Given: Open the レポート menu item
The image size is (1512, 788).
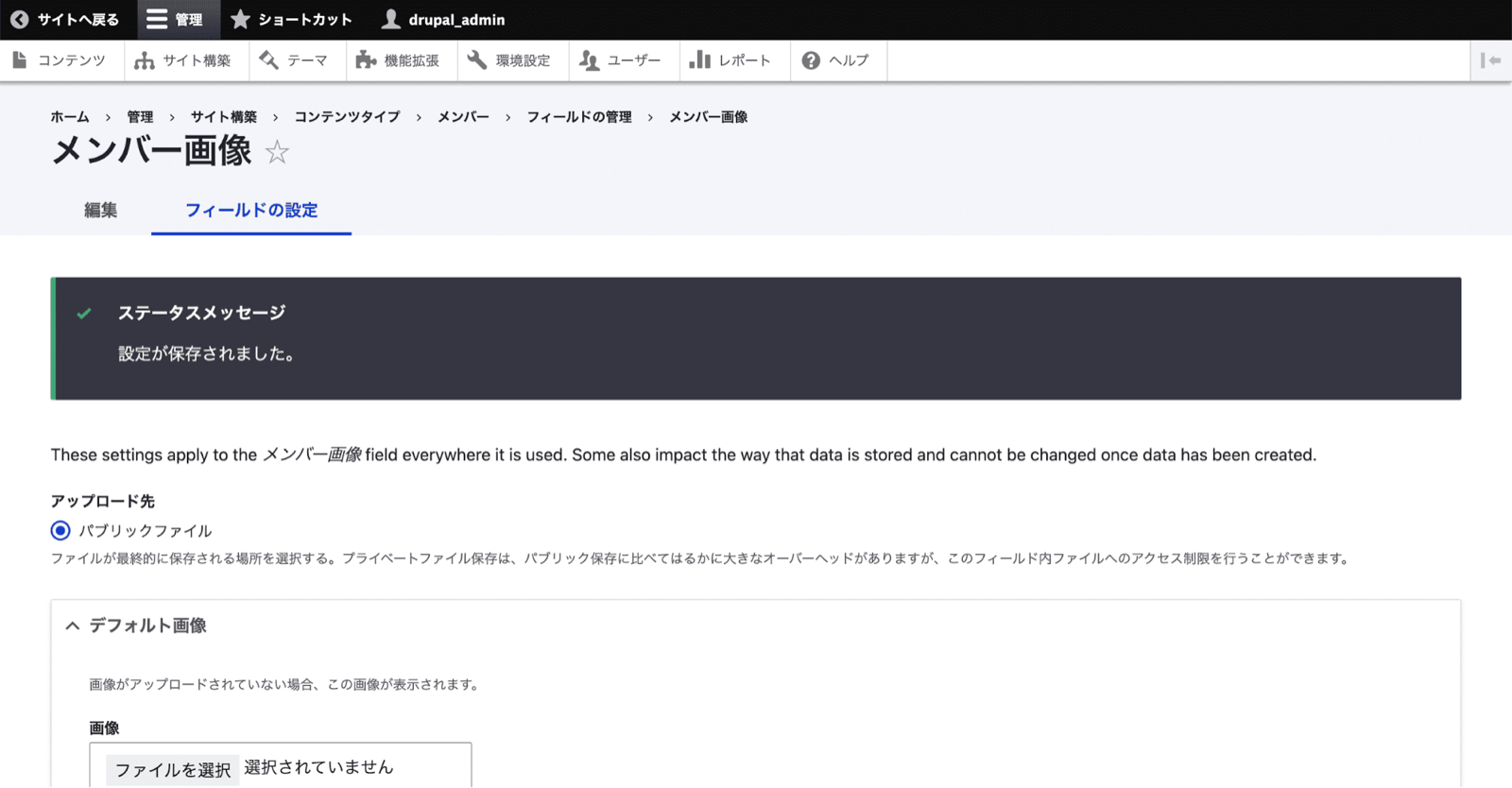Looking at the screenshot, I should pos(735,60).
